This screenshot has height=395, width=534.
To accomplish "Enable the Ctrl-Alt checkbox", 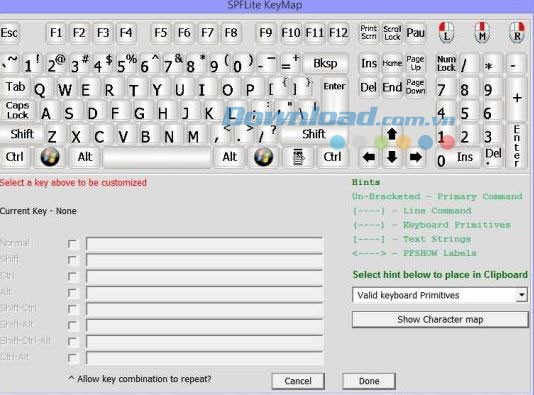I will 72,358.
